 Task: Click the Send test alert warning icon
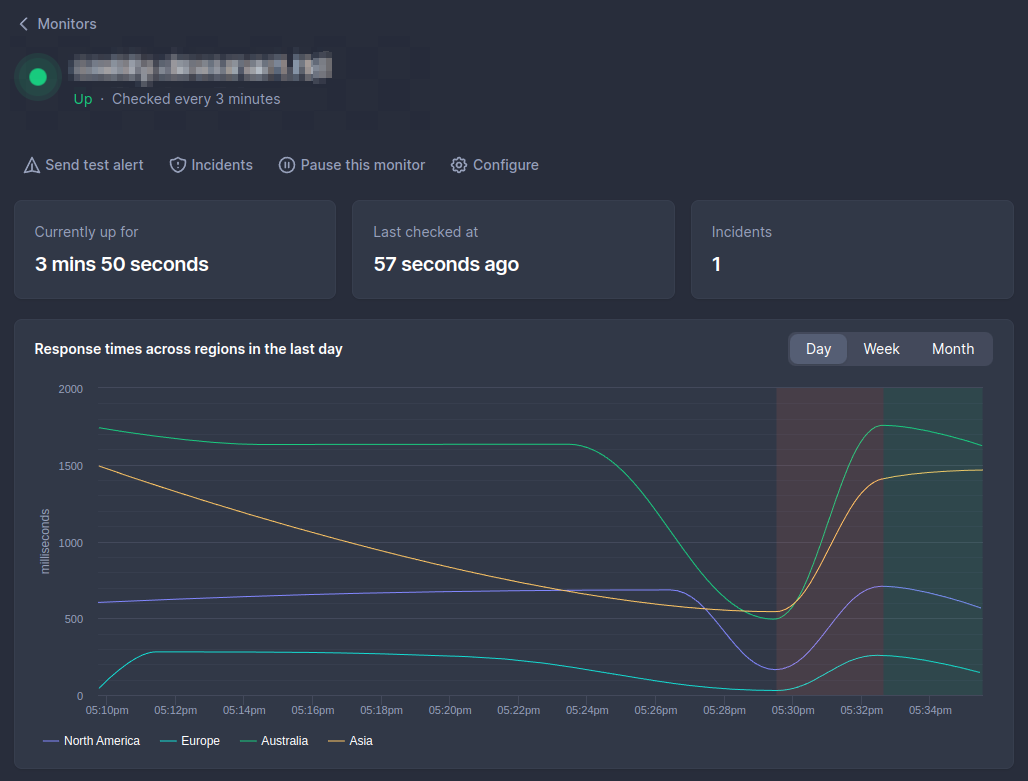31,165
